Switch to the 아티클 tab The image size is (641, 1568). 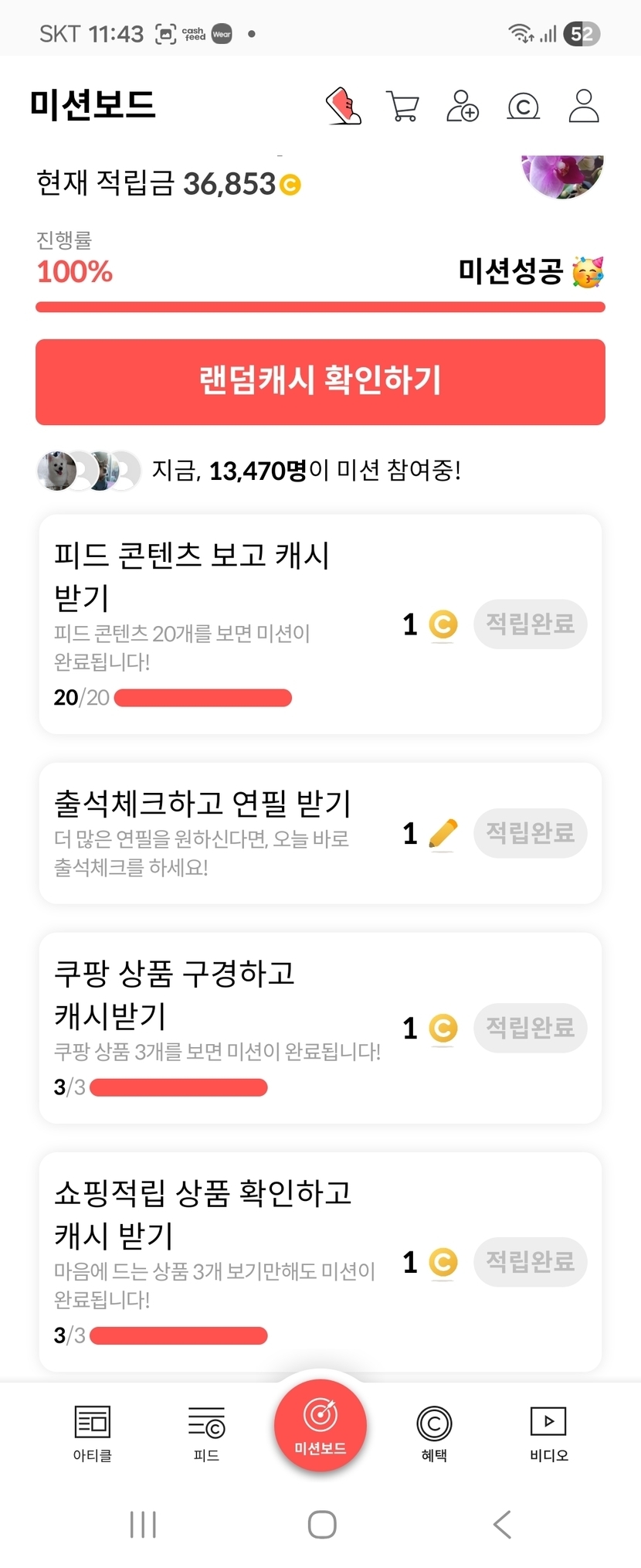[x=93, y=1433]
